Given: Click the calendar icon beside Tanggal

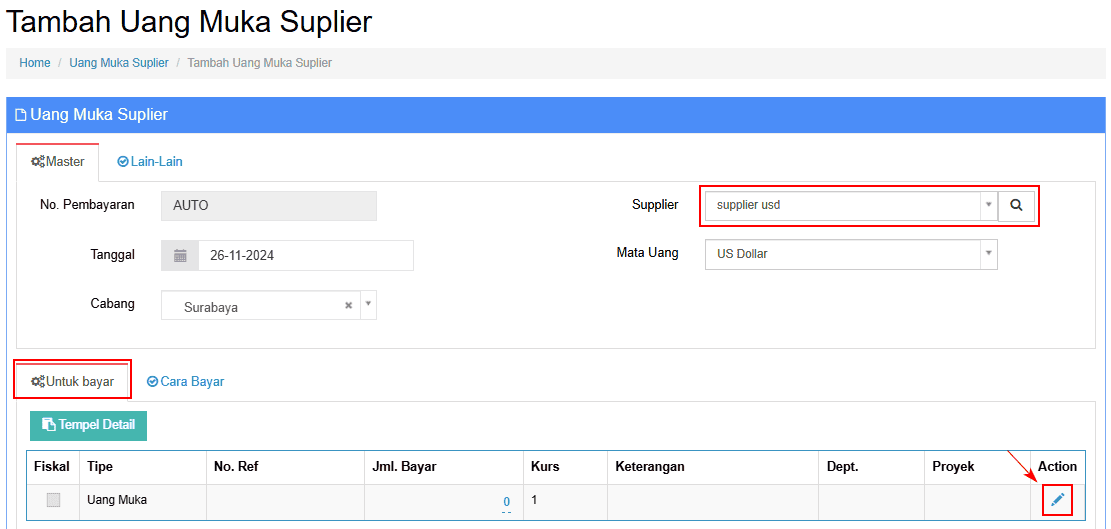Looking at the screenshot, I should coord(180,255).
